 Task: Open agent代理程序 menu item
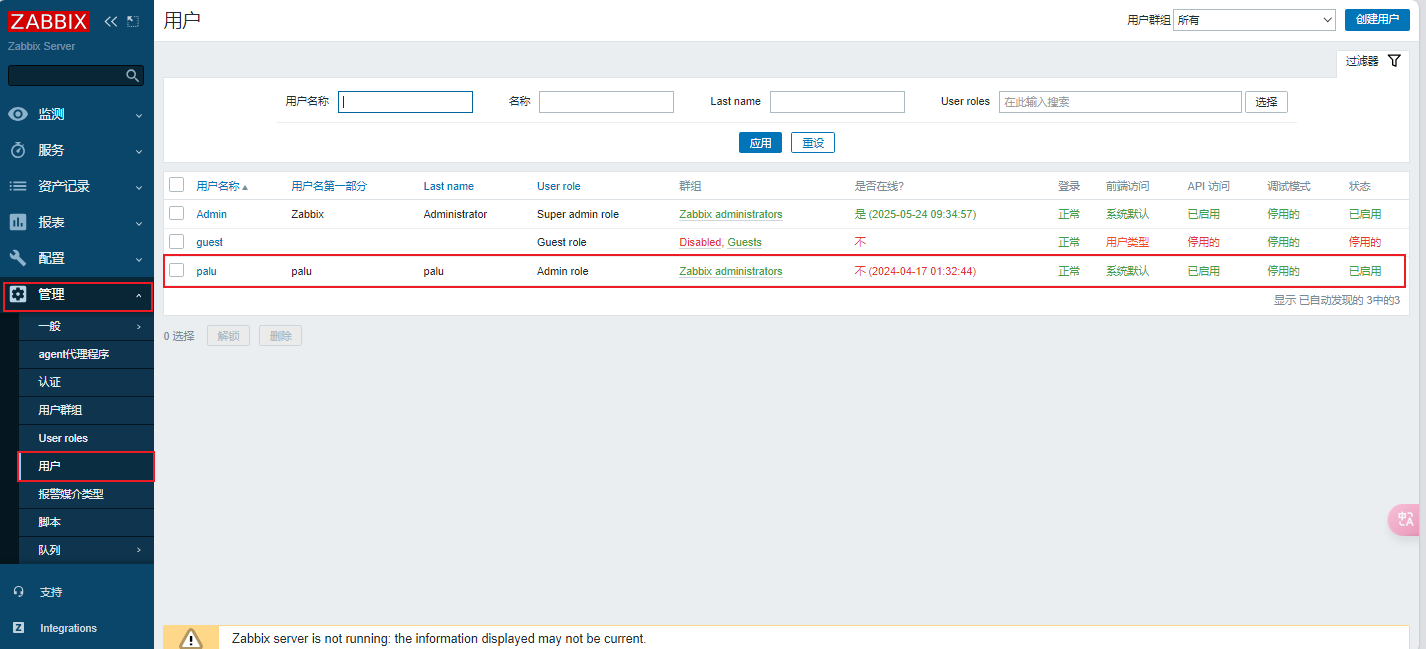(x=86, y=354)
